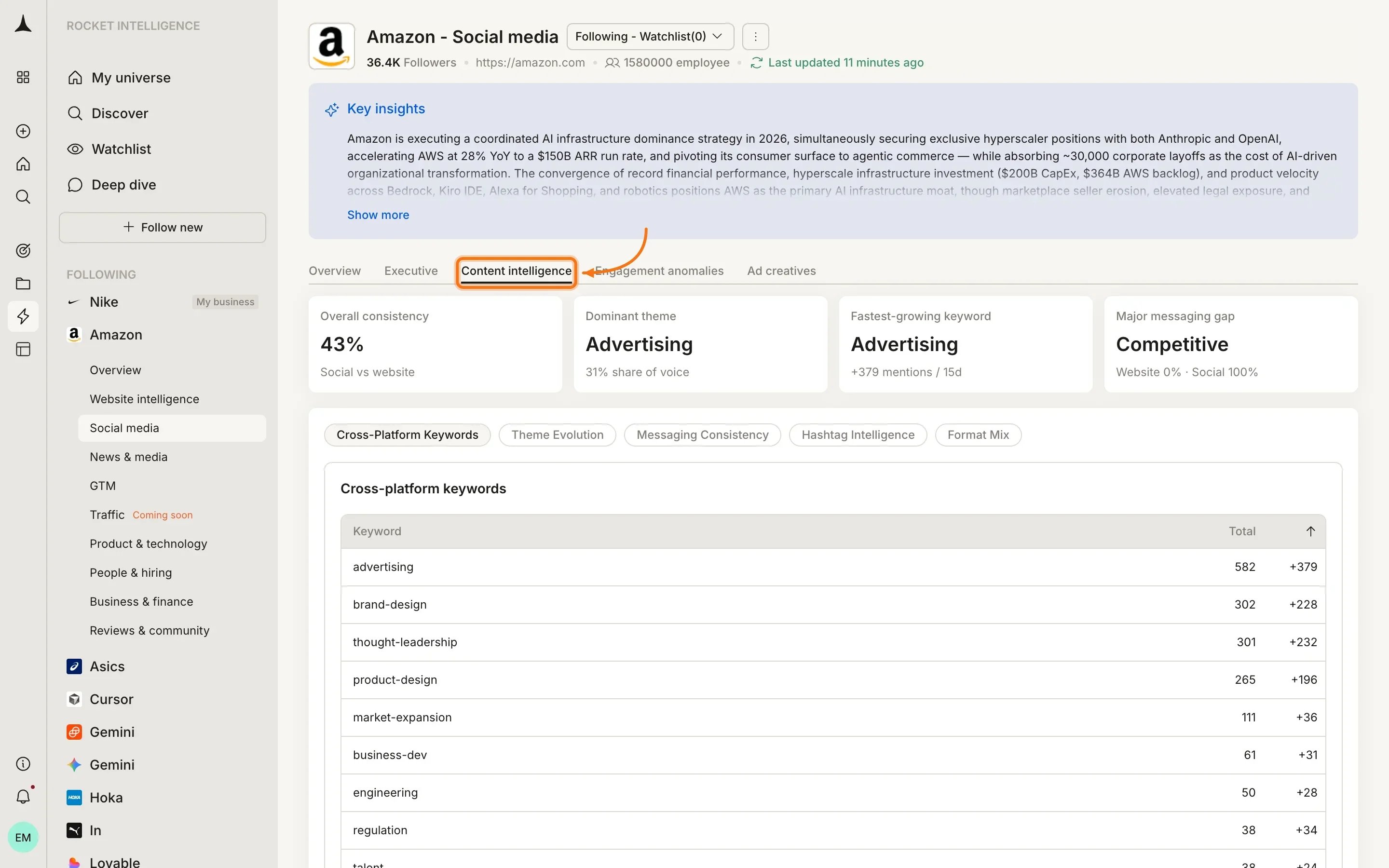The image size is (1389, 868).
Task: Open Website intelligence in sidebar
Action: 144,399
